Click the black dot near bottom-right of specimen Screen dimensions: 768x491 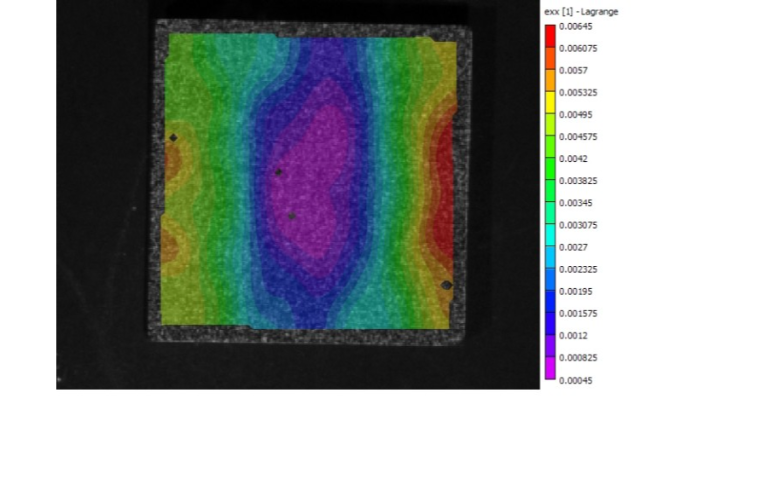pyautogui.click(x=446, y=285)
